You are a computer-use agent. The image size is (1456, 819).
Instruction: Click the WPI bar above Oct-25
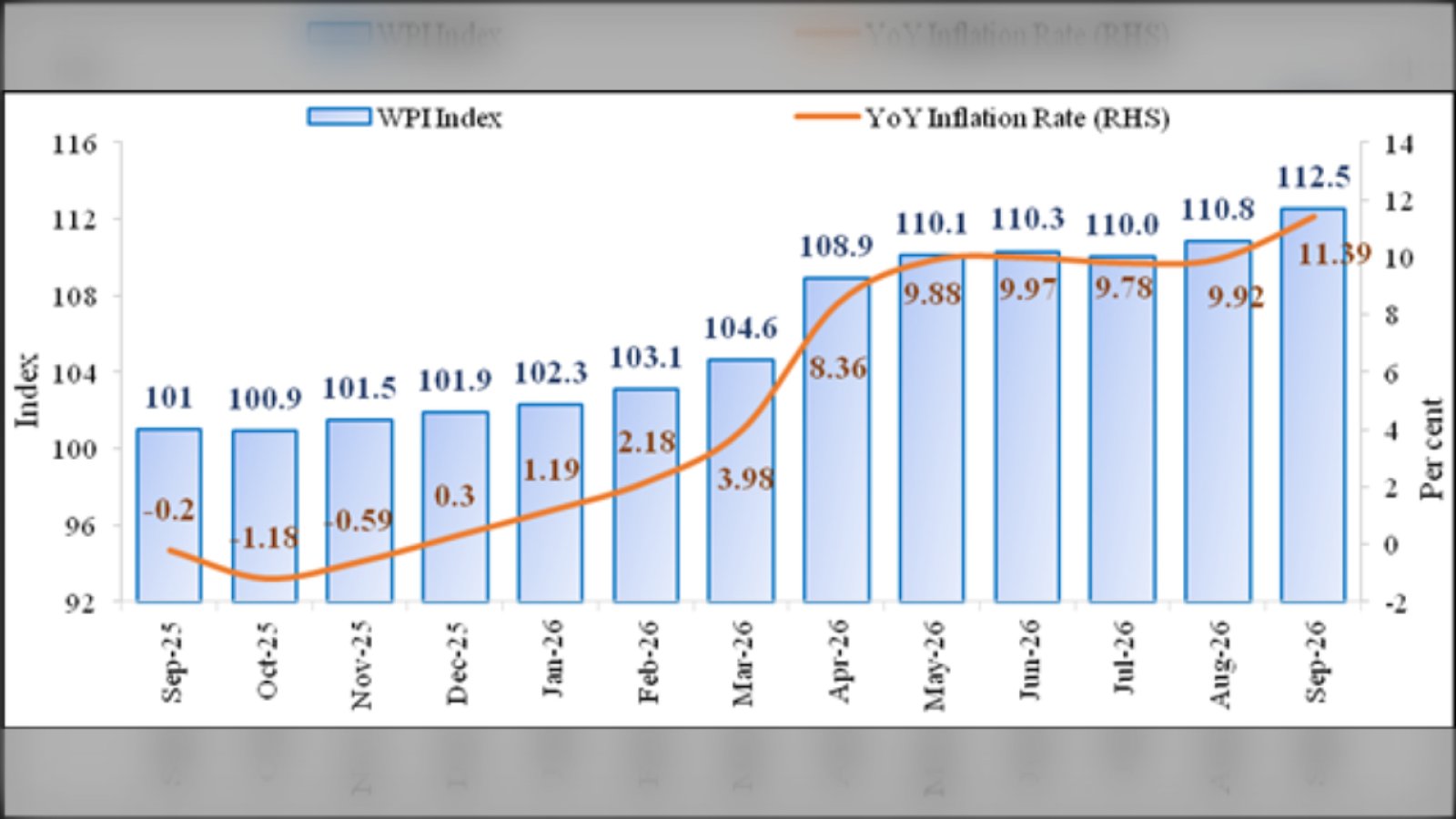point(265,516)
